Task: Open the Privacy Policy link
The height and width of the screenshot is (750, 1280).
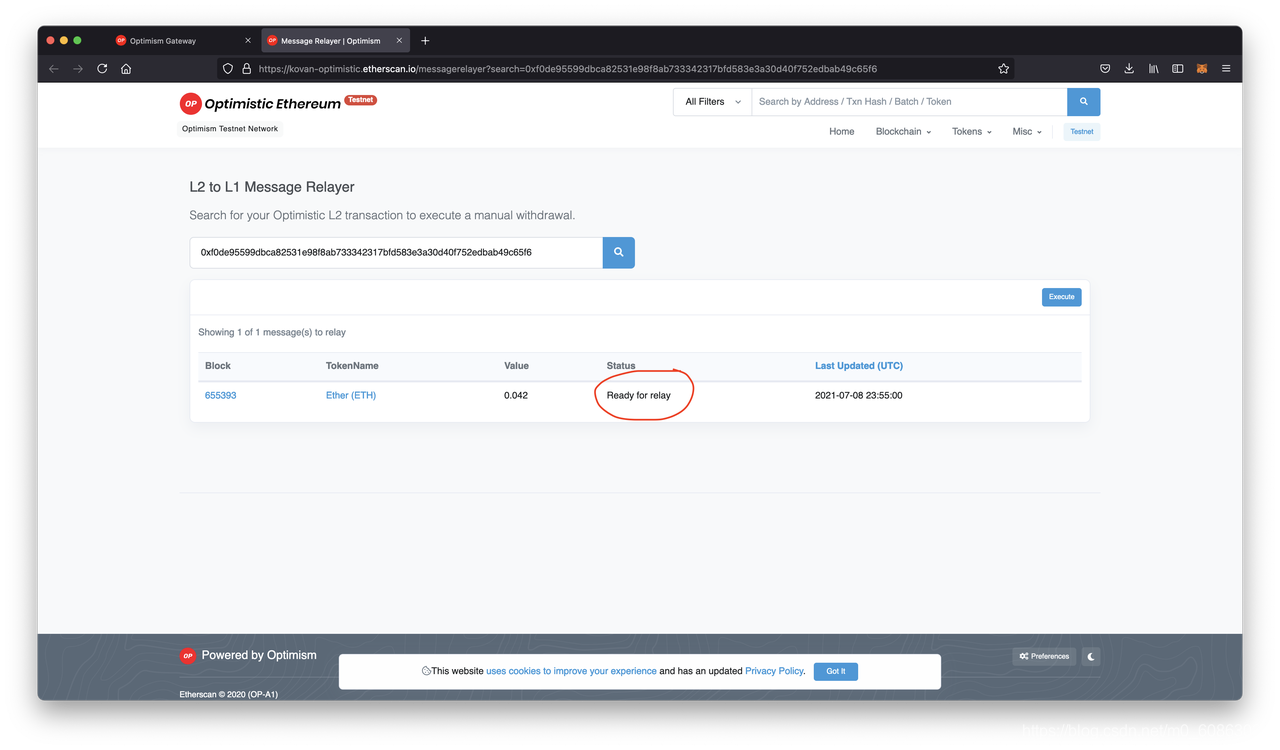Action: click(x=774, y=671)
